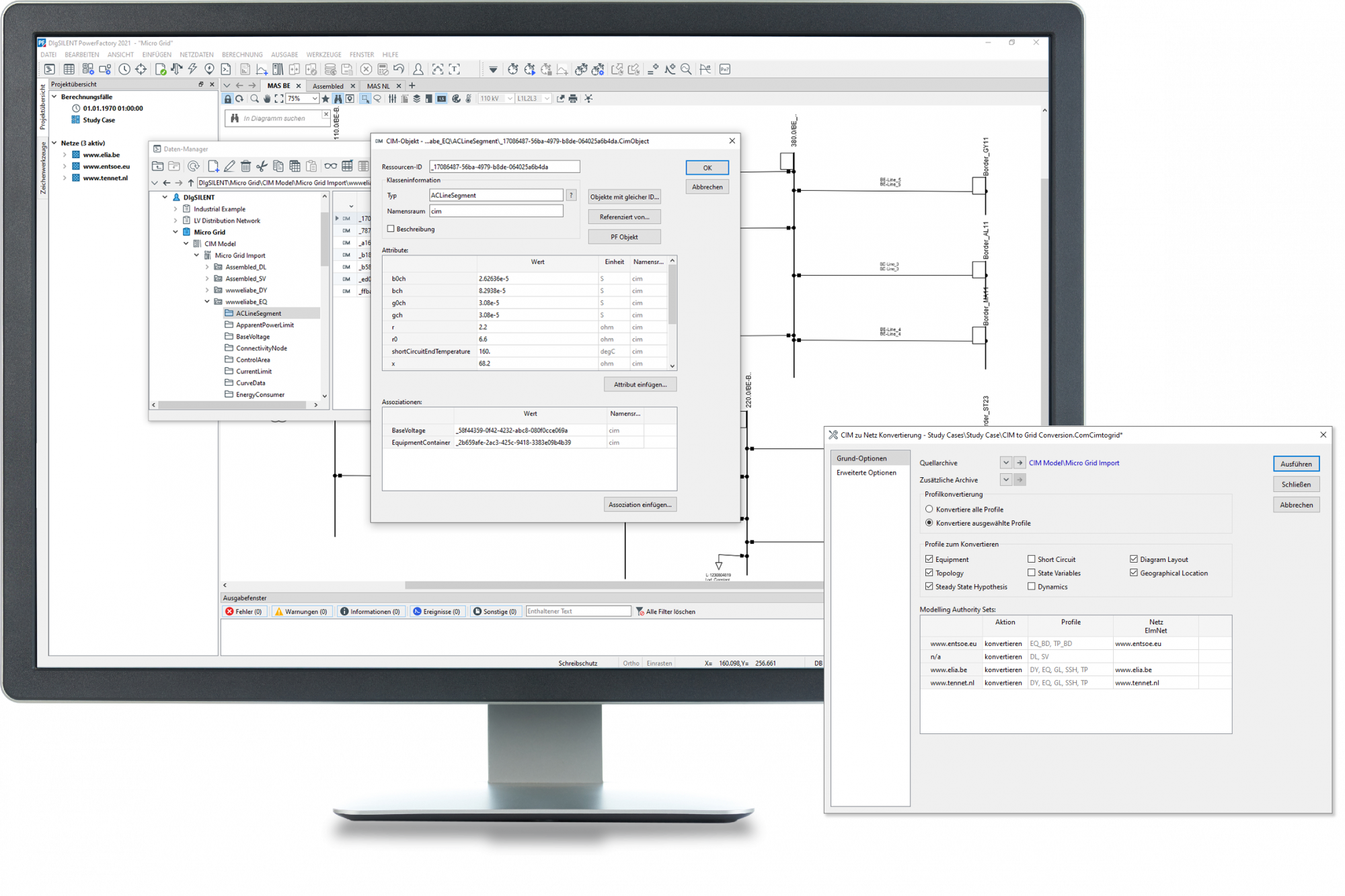1345x896 pixels.
Task: Open the Quellarchive dropdown arrow
Action: coord(1005,462)
